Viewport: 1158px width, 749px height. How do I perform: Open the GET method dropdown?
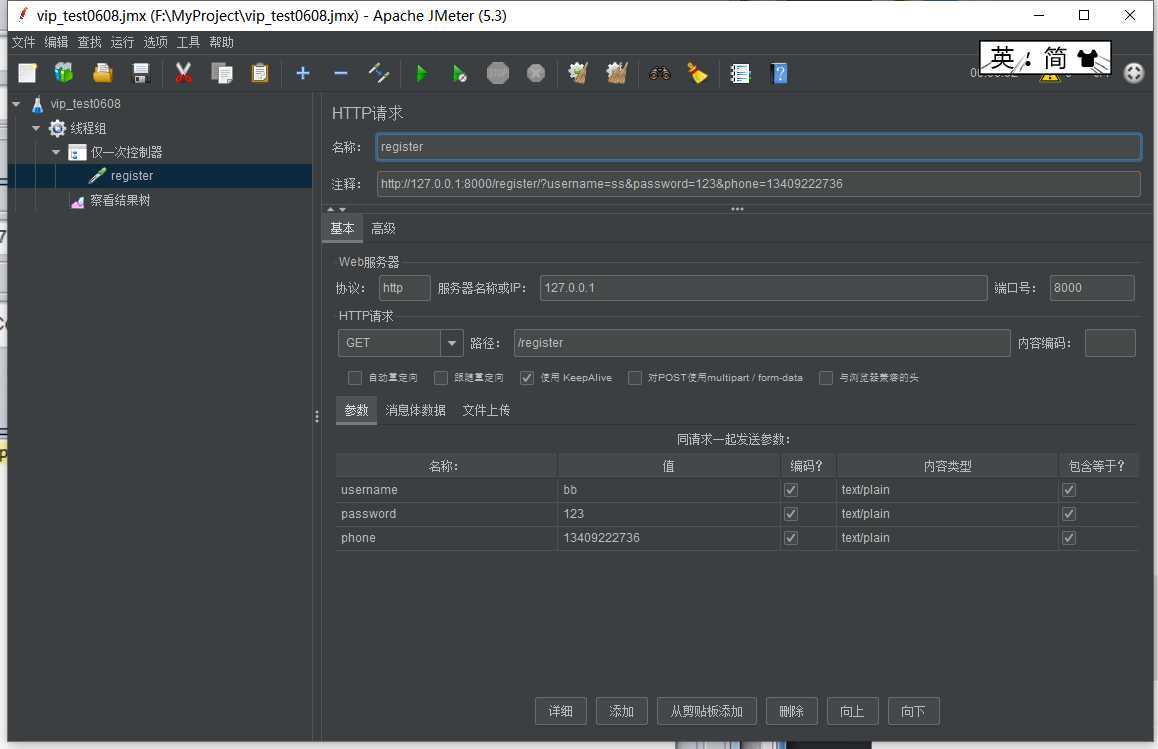[x=451, y=343]
